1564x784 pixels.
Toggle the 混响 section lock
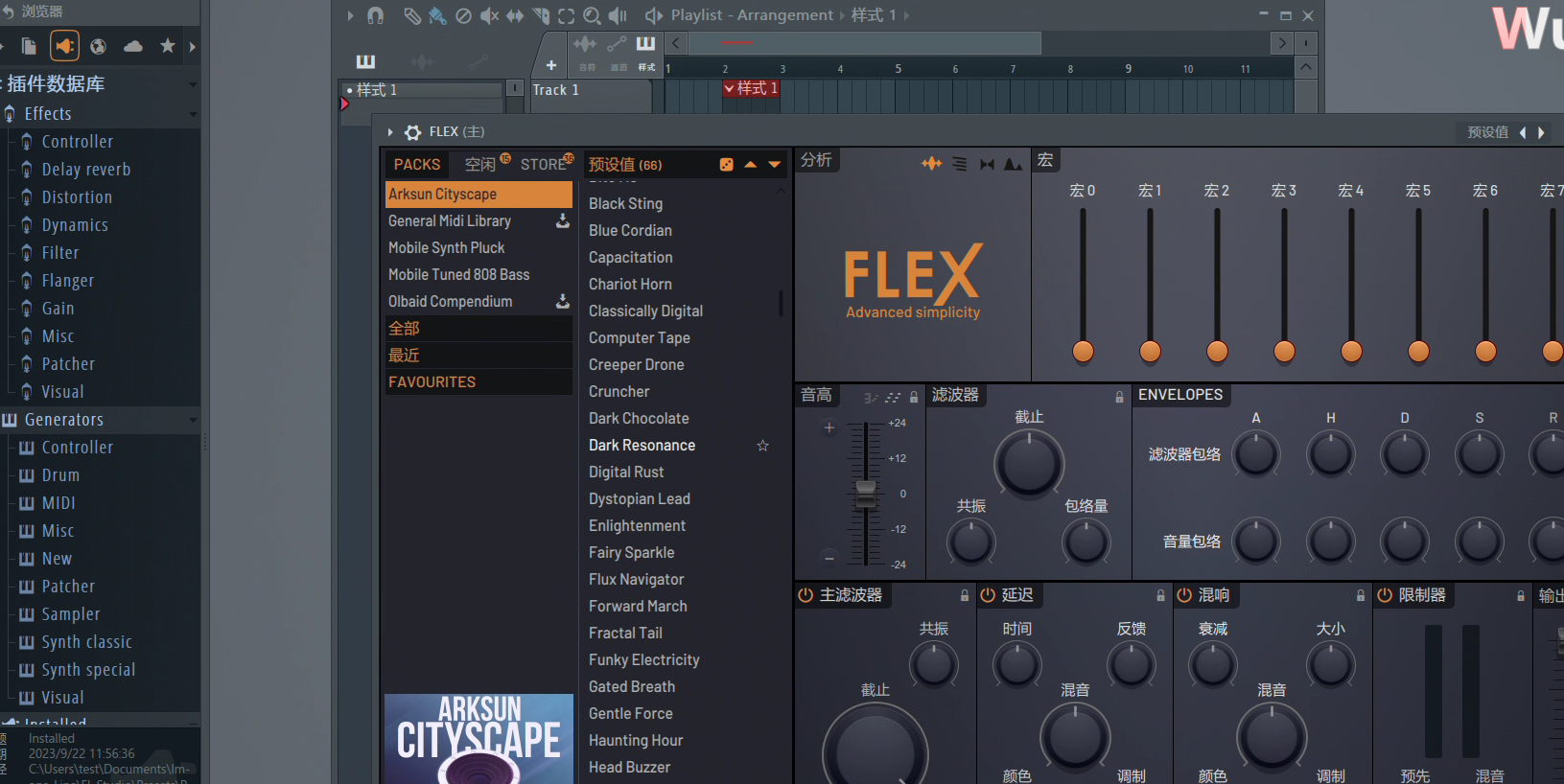click(x=1361, y=596)
